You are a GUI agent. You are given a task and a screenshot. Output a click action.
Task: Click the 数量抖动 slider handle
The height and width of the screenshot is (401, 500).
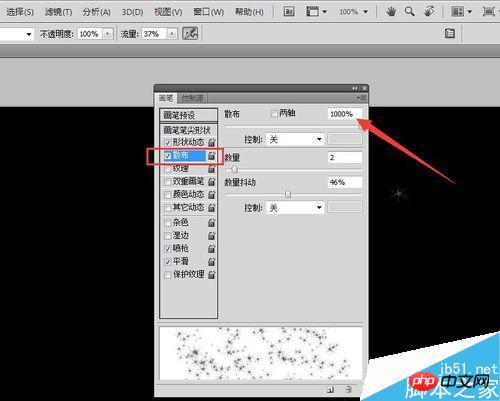[288, 194]
